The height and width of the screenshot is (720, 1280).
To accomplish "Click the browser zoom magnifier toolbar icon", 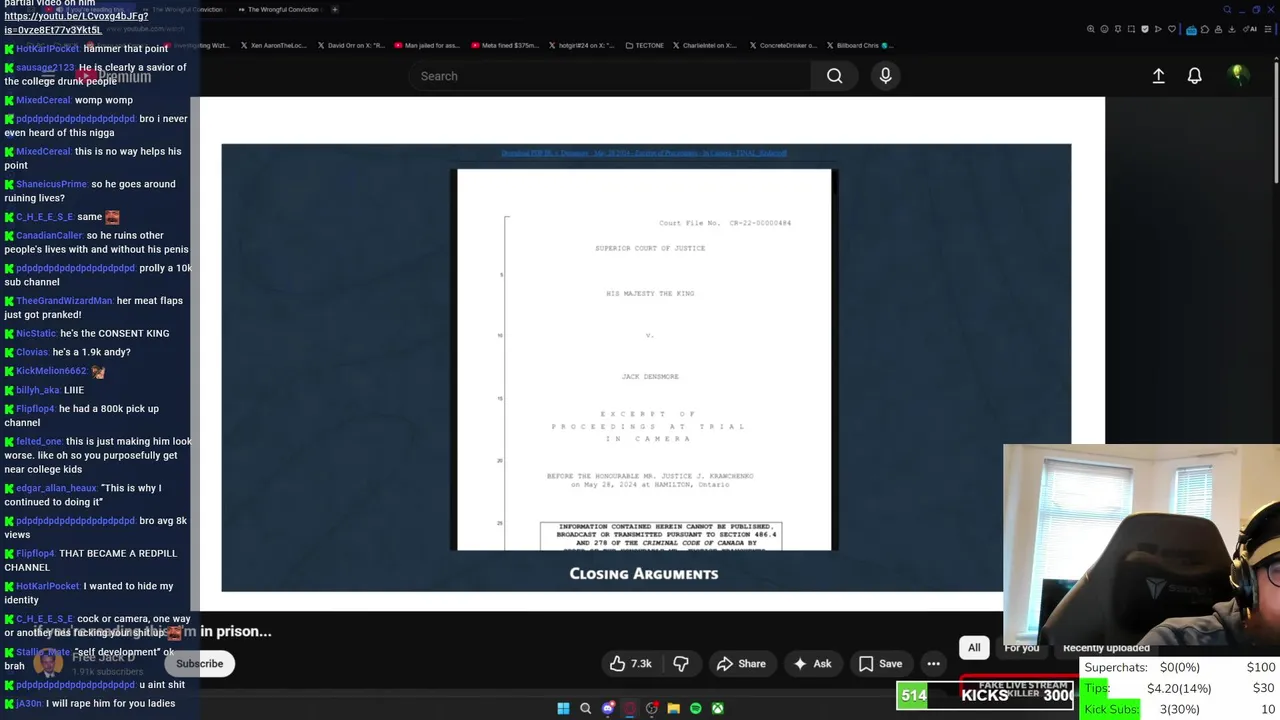I will click(x=1091, y=29).
